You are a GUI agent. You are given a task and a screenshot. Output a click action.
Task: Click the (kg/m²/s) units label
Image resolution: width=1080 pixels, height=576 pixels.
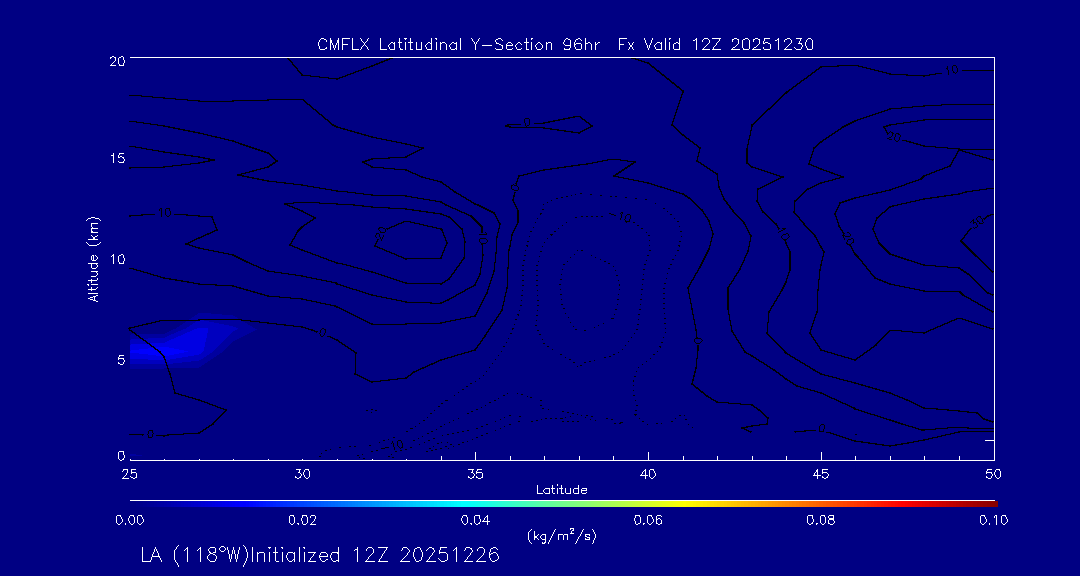point(561,535)
